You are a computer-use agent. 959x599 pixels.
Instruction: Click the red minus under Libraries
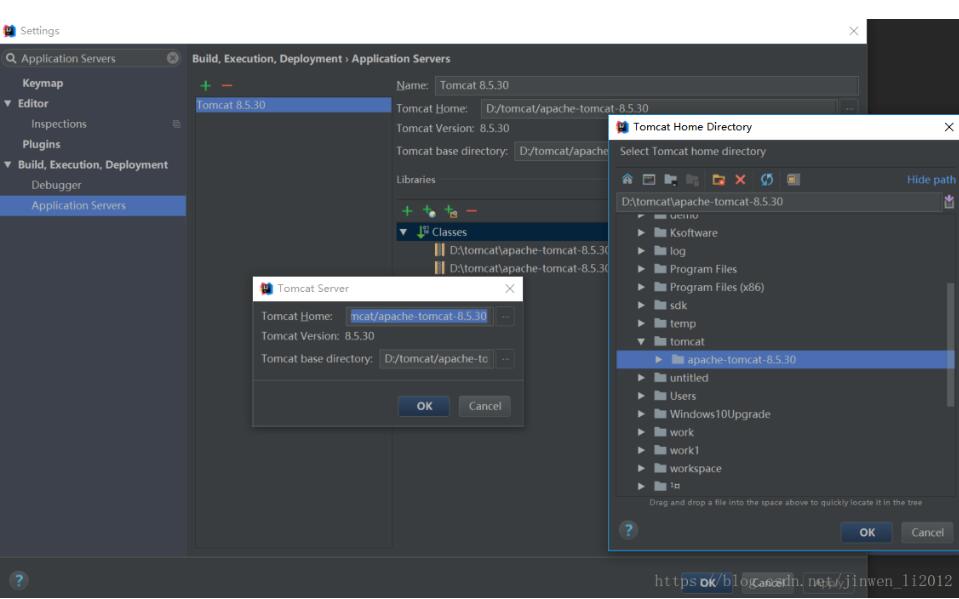pos(471,211)
